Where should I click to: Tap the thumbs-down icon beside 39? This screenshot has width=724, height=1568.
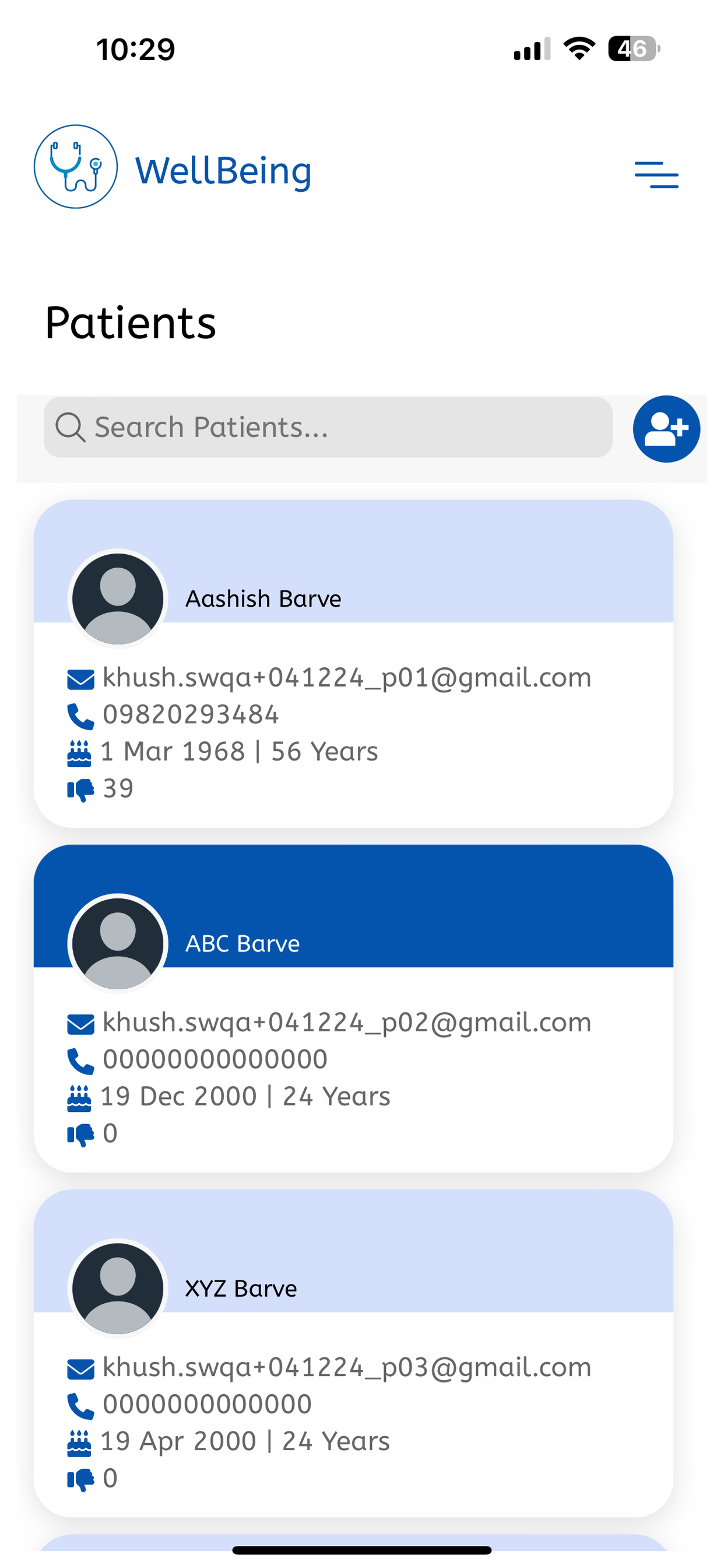(80, 790)
